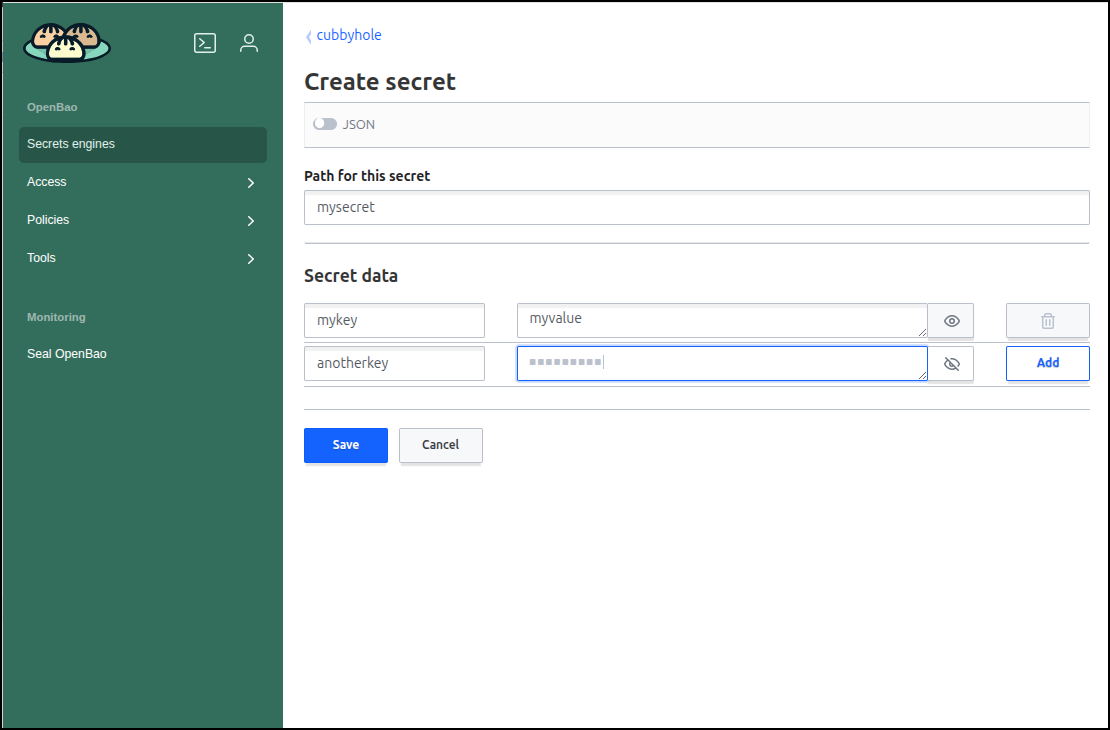
Task: Click the anotherkey key input
Action: 394,363
